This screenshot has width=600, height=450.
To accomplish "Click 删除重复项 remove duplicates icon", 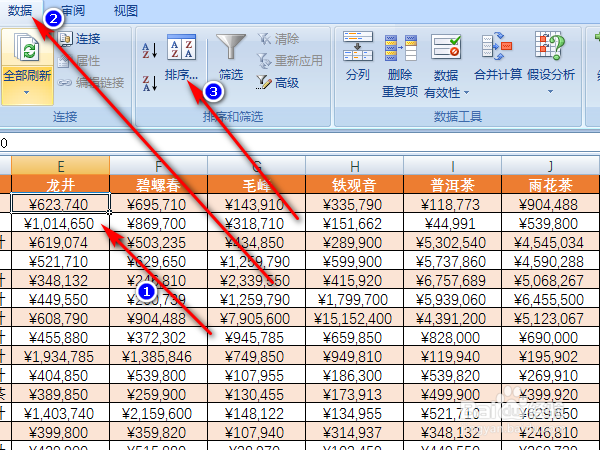I will click(x=400, y=48).
